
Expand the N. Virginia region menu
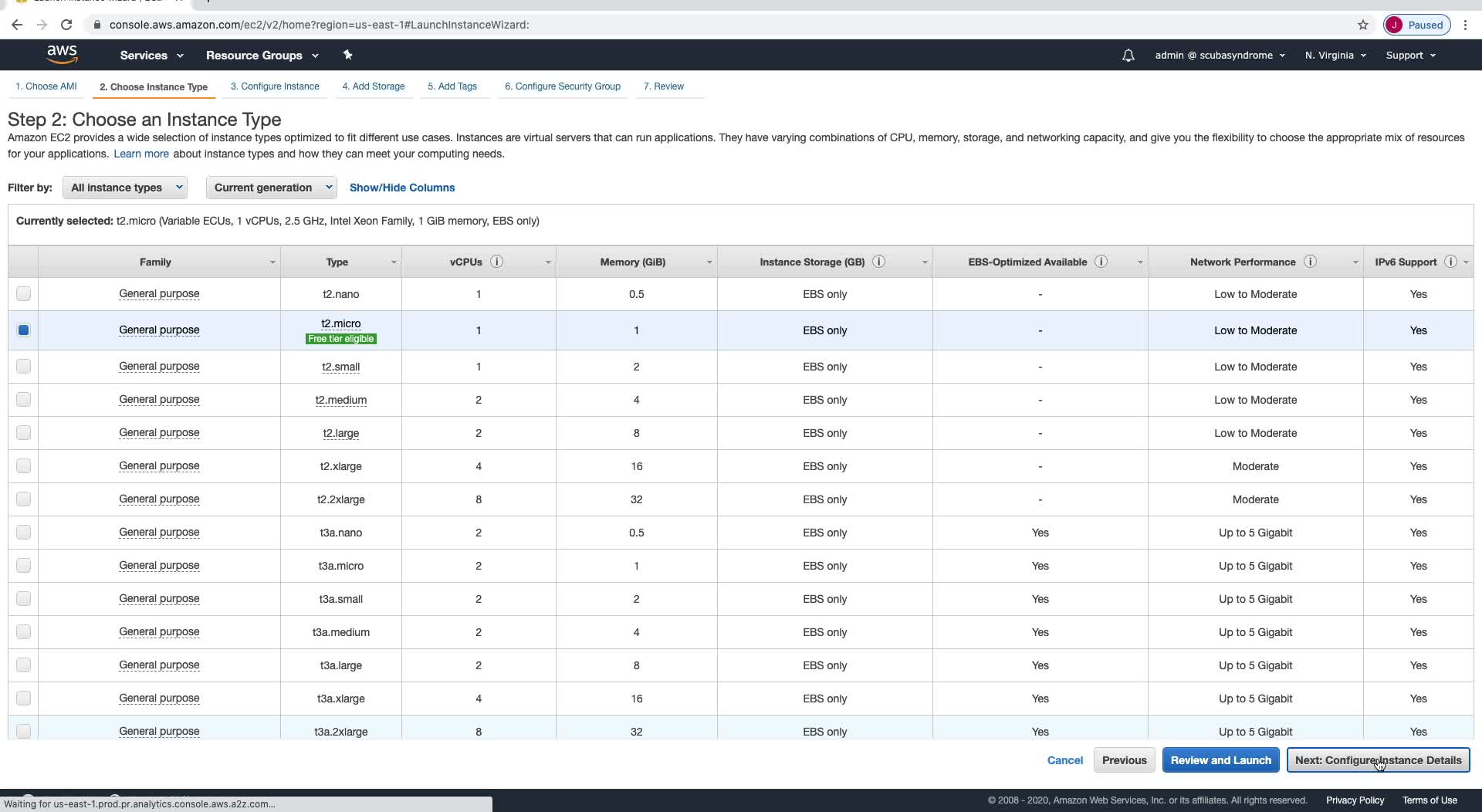pos(1335,56)
